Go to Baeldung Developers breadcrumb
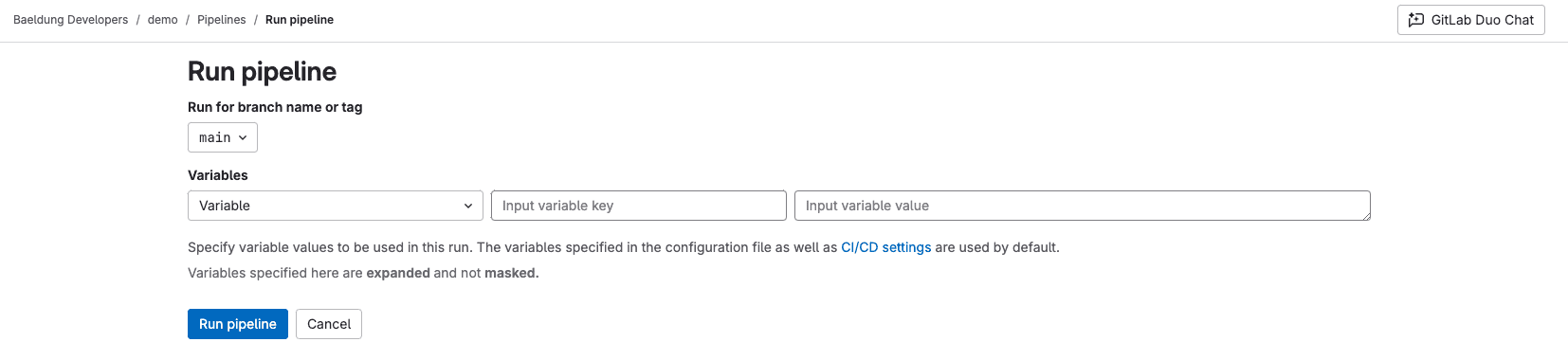 coord(70,20)
